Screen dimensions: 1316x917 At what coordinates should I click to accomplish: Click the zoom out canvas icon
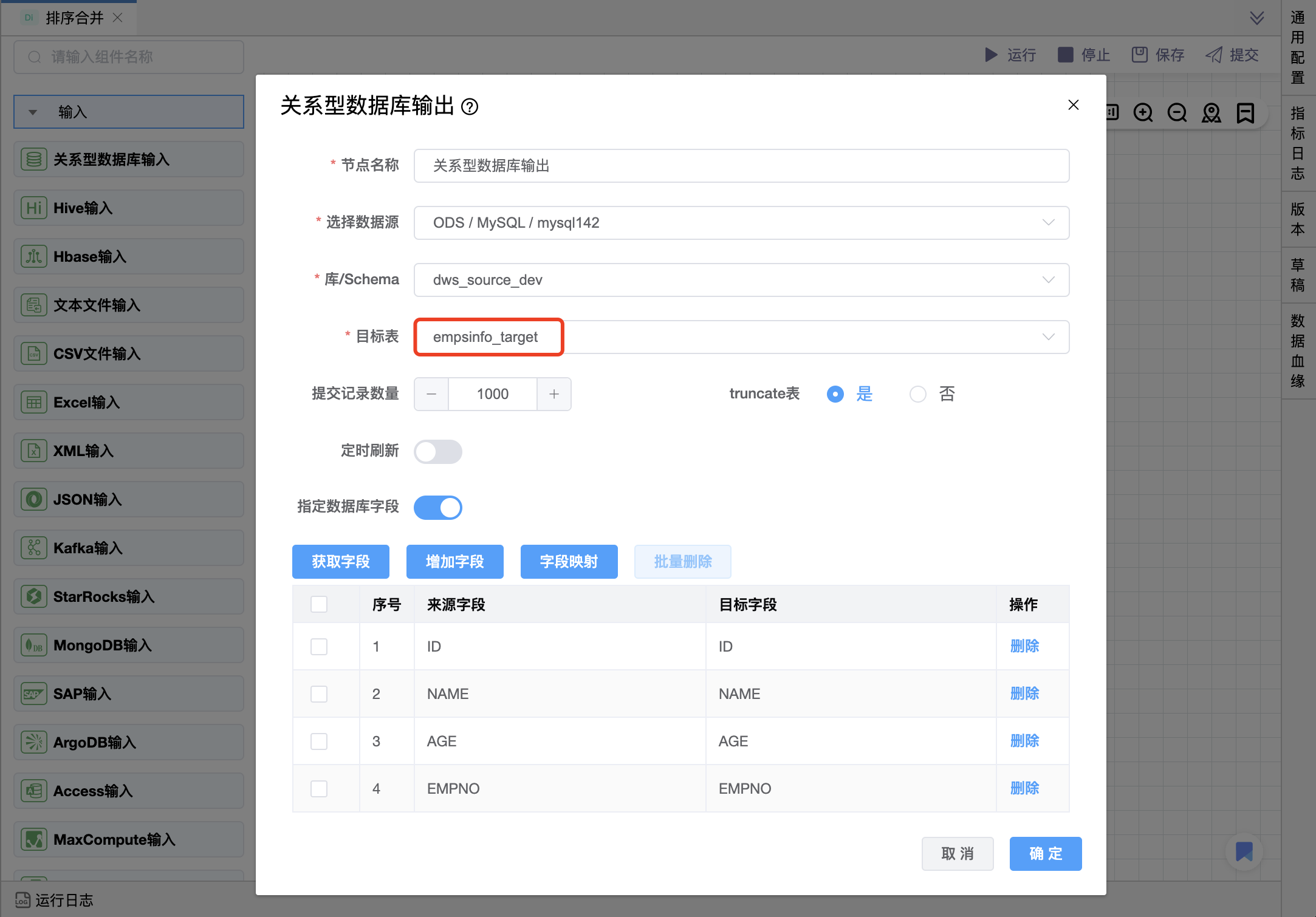[x=1177, y=113]
